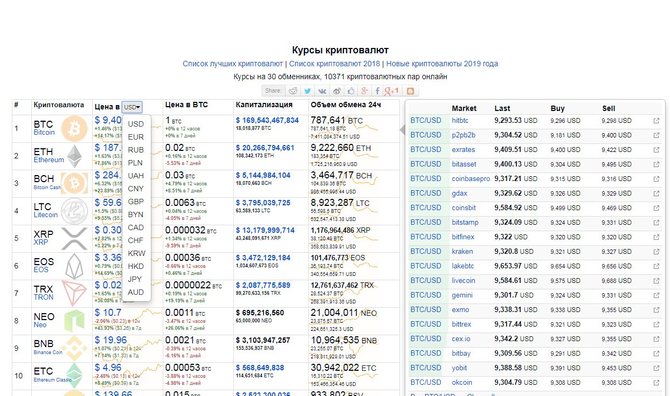Select JPY from the currency list
670x396 pixels.
point(135,279)
